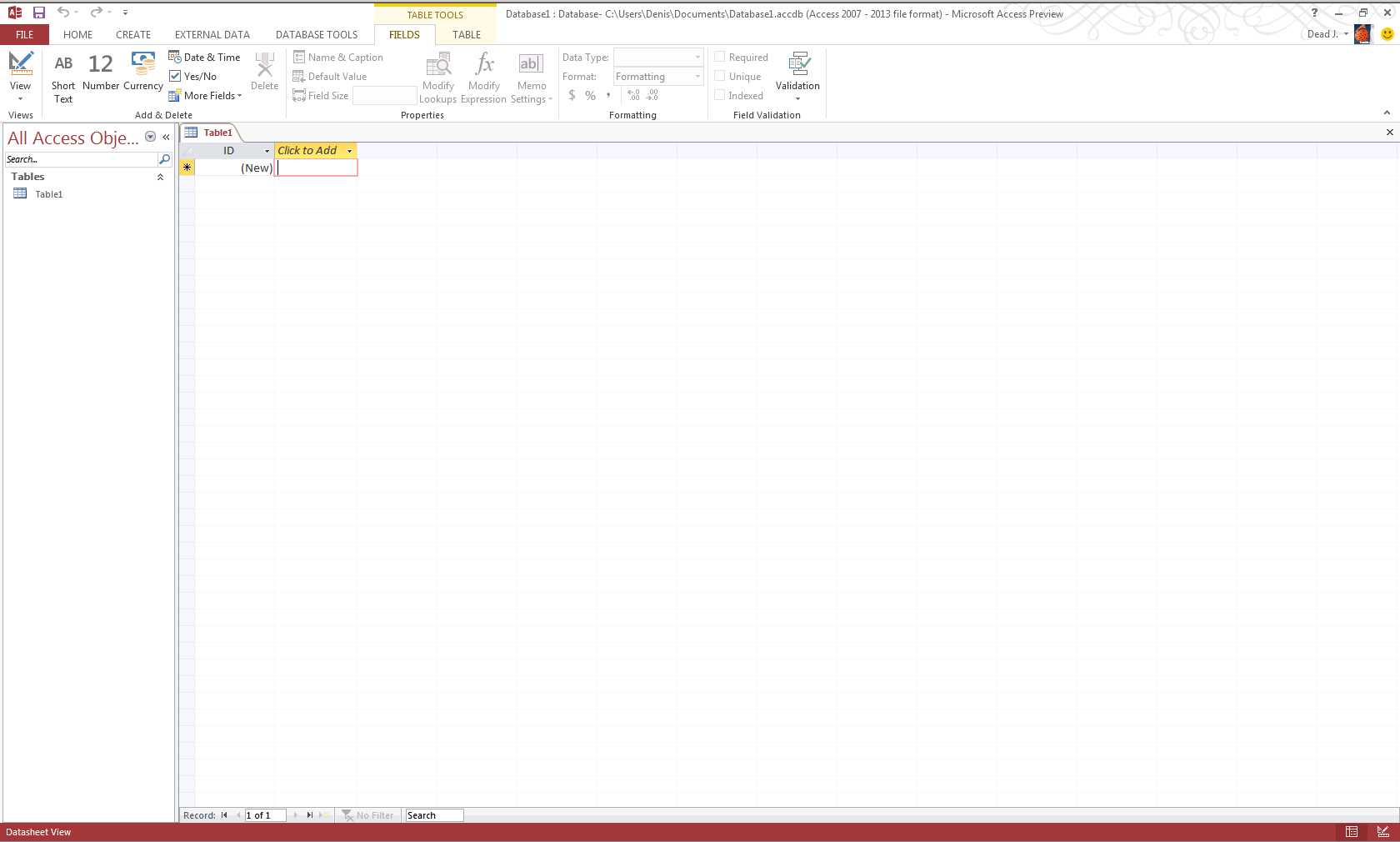This screenshot has width=1400, height=842.
Task: Open the Click to Add column dropdown
Action: [x=349, y=151]
